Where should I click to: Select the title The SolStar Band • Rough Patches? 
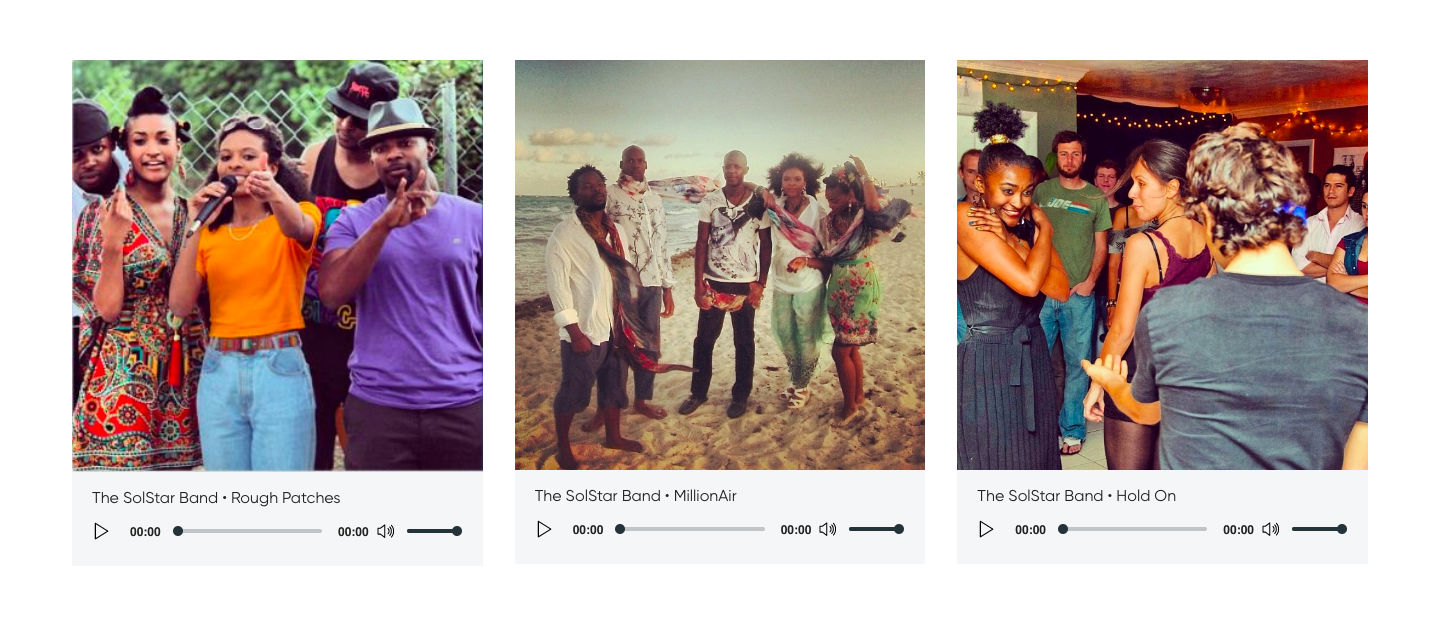(216, 498)
